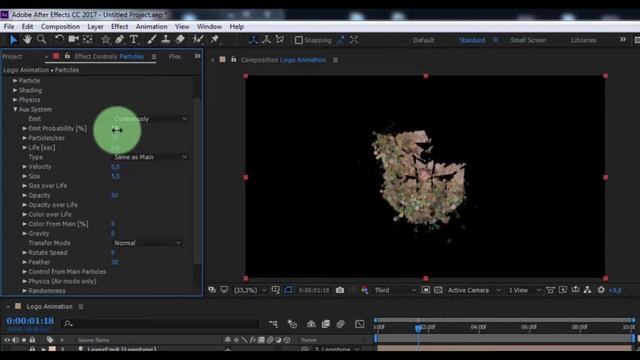This screenshot has height=360, width=640.
Task: Expand the Physics group
Action: (15, 100)
